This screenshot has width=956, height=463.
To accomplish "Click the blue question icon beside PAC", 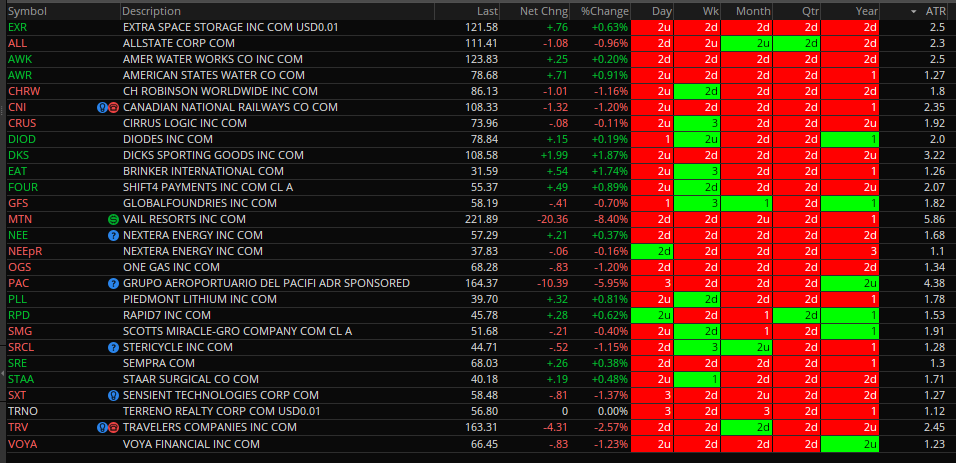I will pyautogui.click(x=113, y=283).
